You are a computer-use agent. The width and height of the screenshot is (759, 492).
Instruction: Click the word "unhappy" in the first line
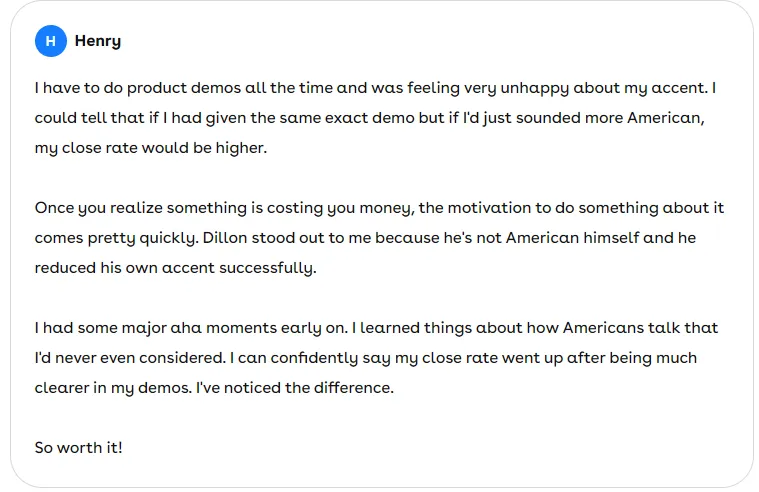535,89
